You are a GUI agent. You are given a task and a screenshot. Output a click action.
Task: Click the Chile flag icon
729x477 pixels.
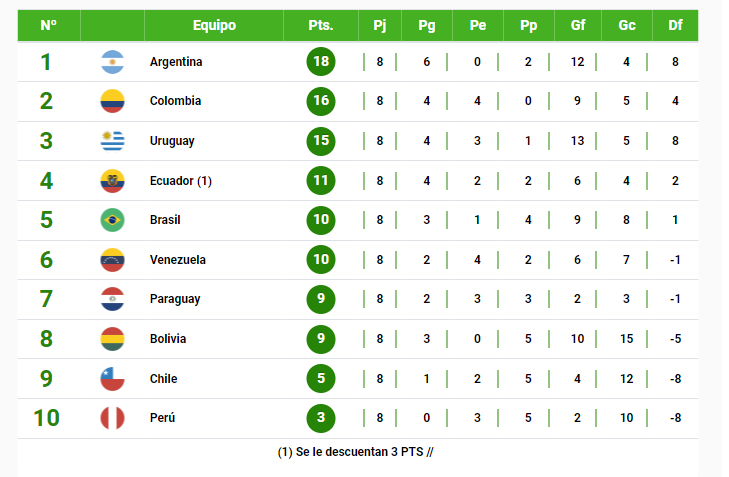[112, 379]
